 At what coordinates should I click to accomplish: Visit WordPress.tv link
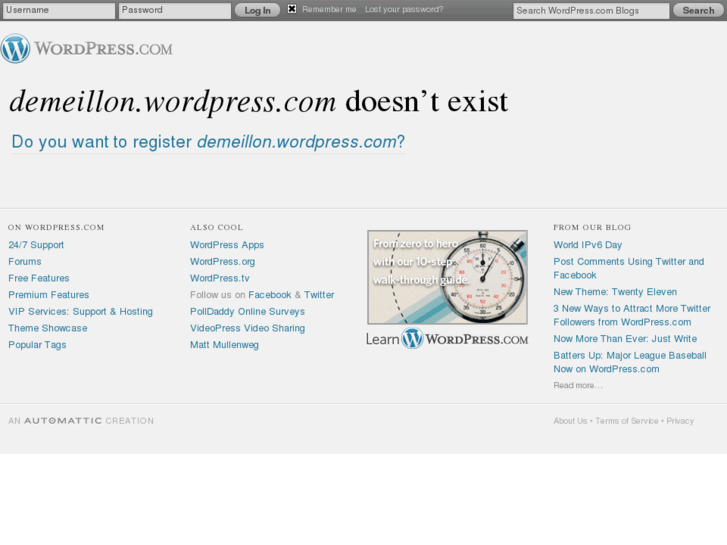click(x=220, y=278)
